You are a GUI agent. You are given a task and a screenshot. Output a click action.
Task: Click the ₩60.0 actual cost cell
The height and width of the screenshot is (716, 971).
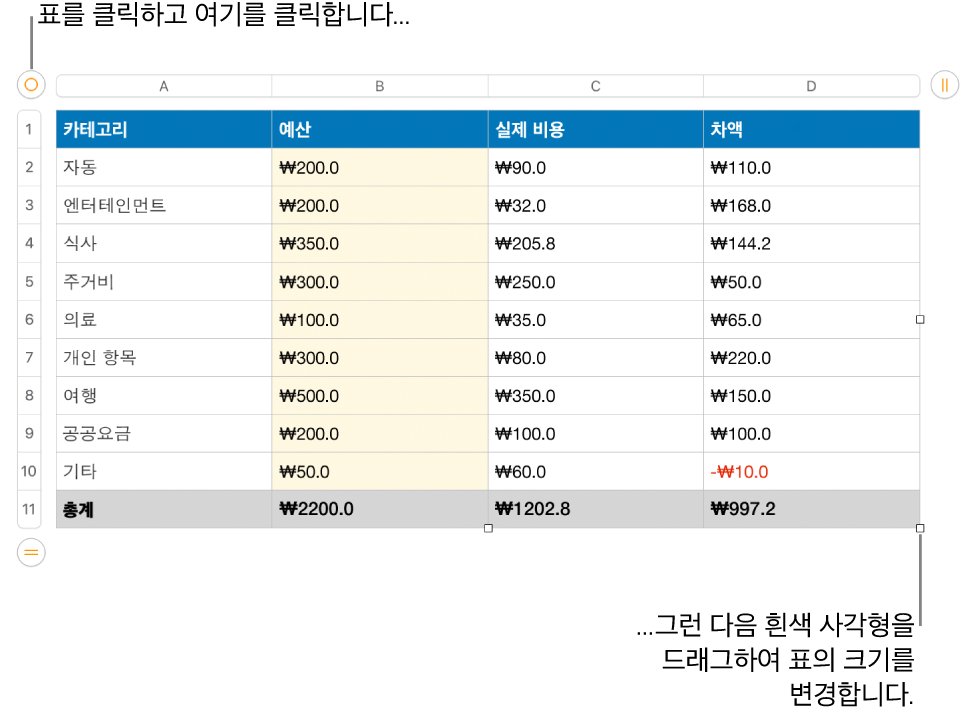[596, 471]
